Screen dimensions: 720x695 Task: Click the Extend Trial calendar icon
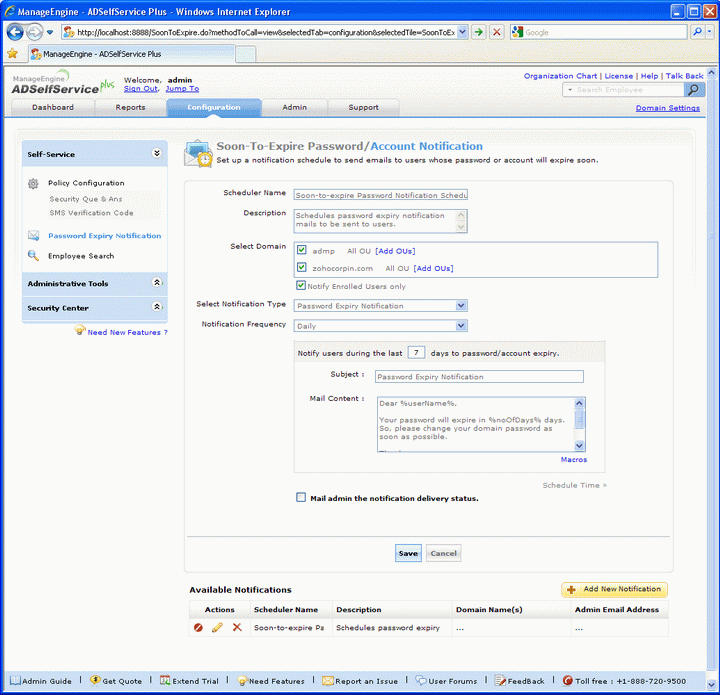165,680
